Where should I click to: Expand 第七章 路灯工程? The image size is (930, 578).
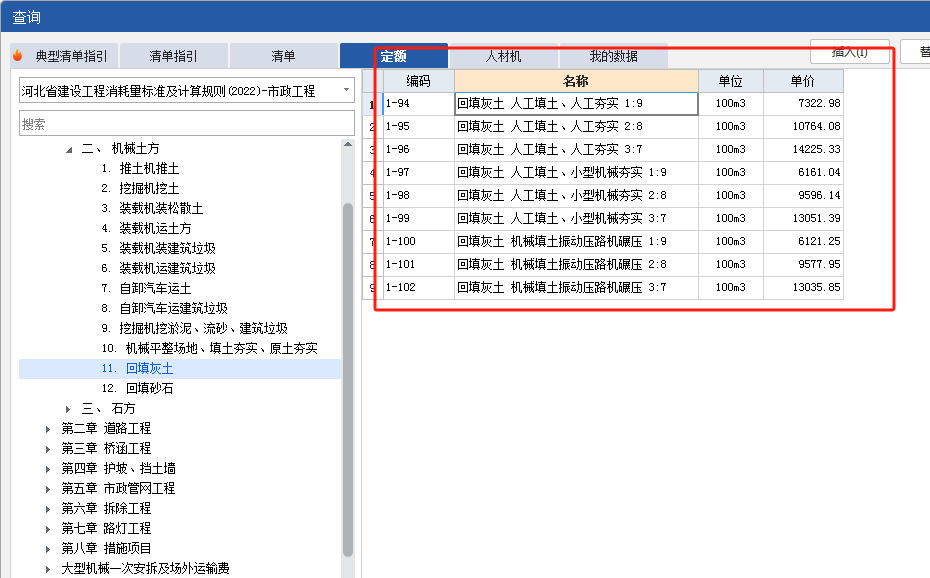point(48,529)
